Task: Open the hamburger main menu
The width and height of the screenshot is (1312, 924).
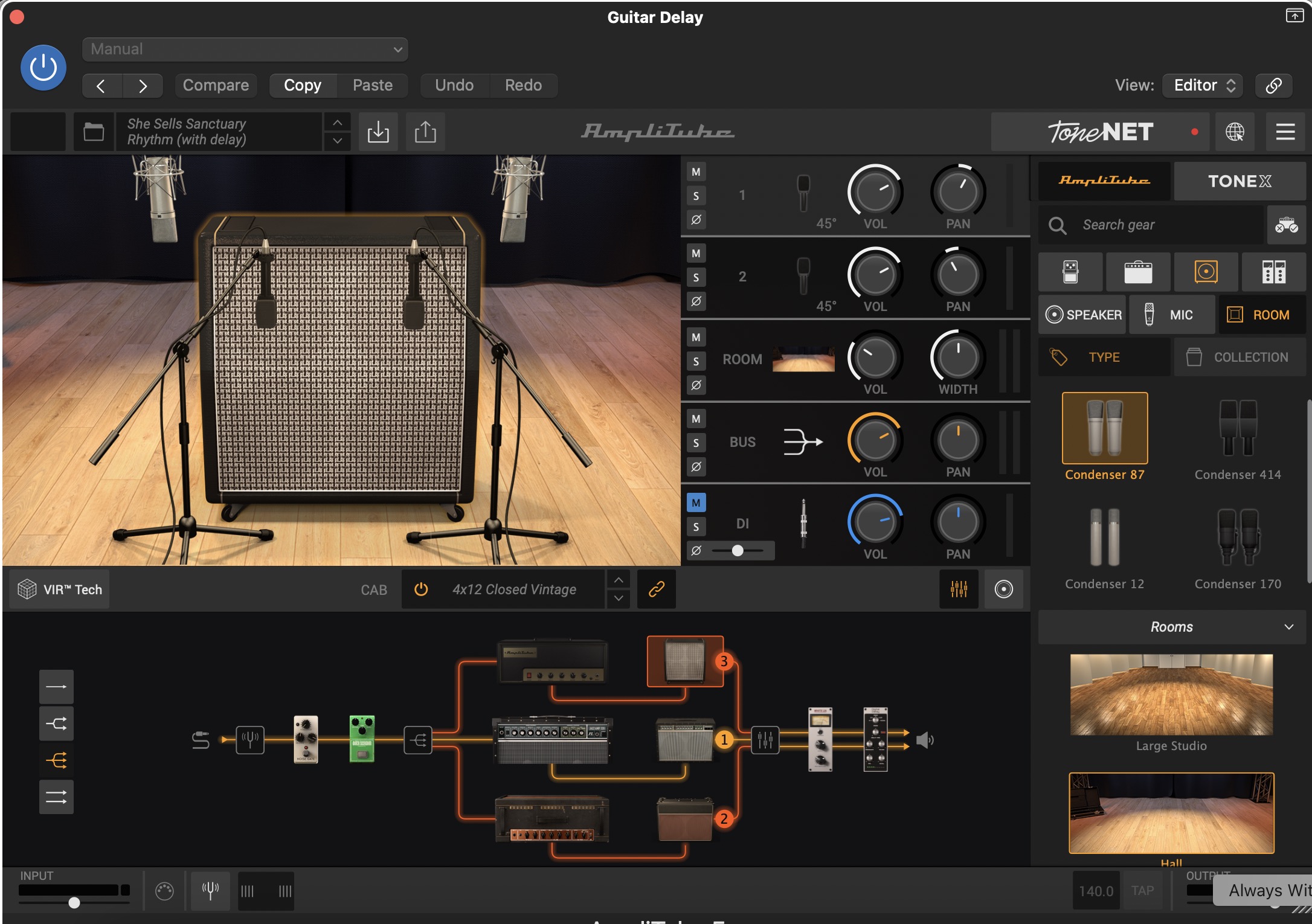Action: pyautogui.click(x=1285, y=132)
